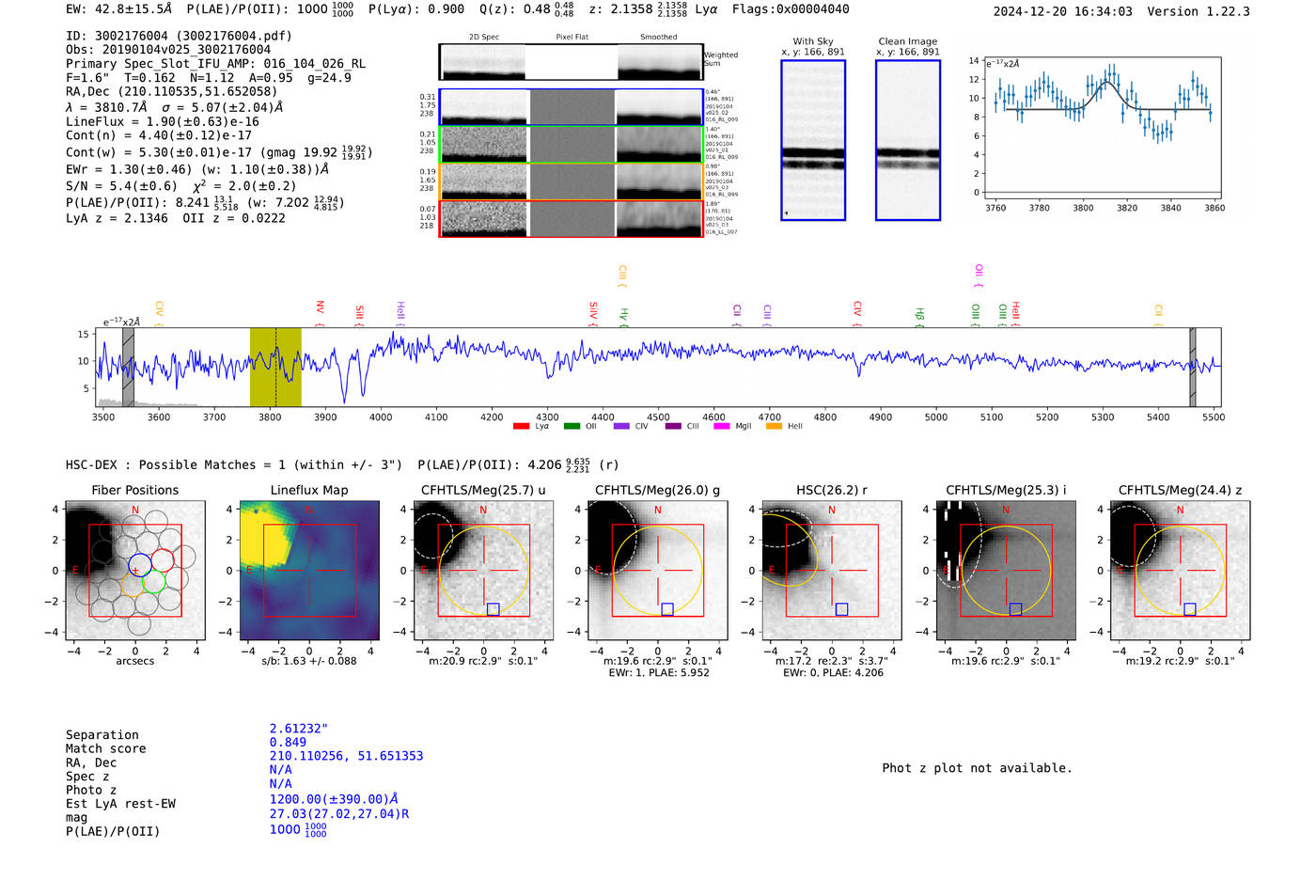Click the 'Version 1.22.3' text
1316x896 pixels.
tap(1198, 11)
